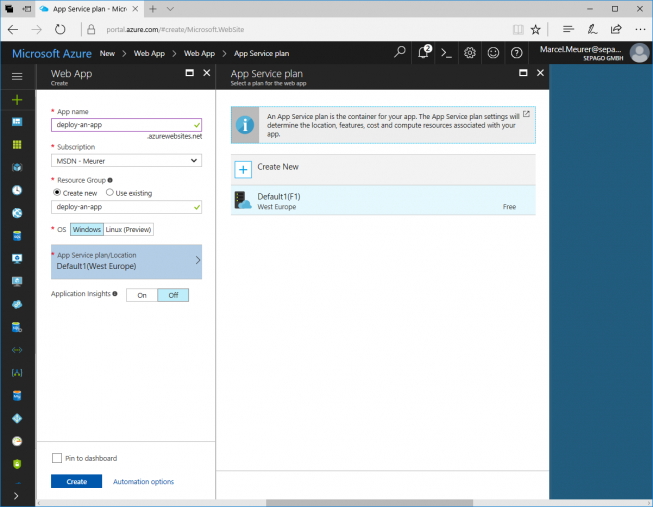Image resolution: width=653 pixels, height=507 pixels.
Task: Select Create New plan row
Action: 383,170
